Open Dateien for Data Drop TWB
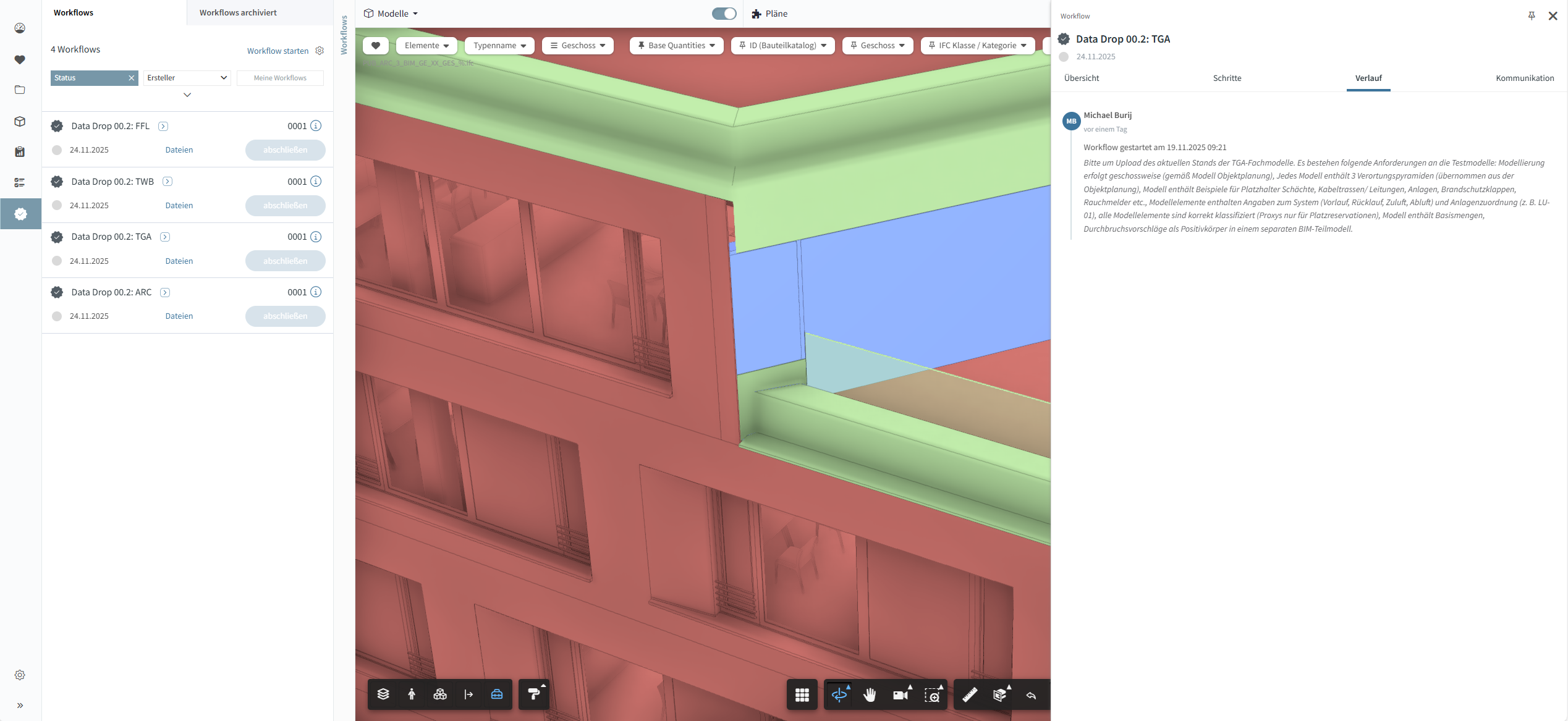Viewport: 1568px width, 721px height. tap(179, 206)
